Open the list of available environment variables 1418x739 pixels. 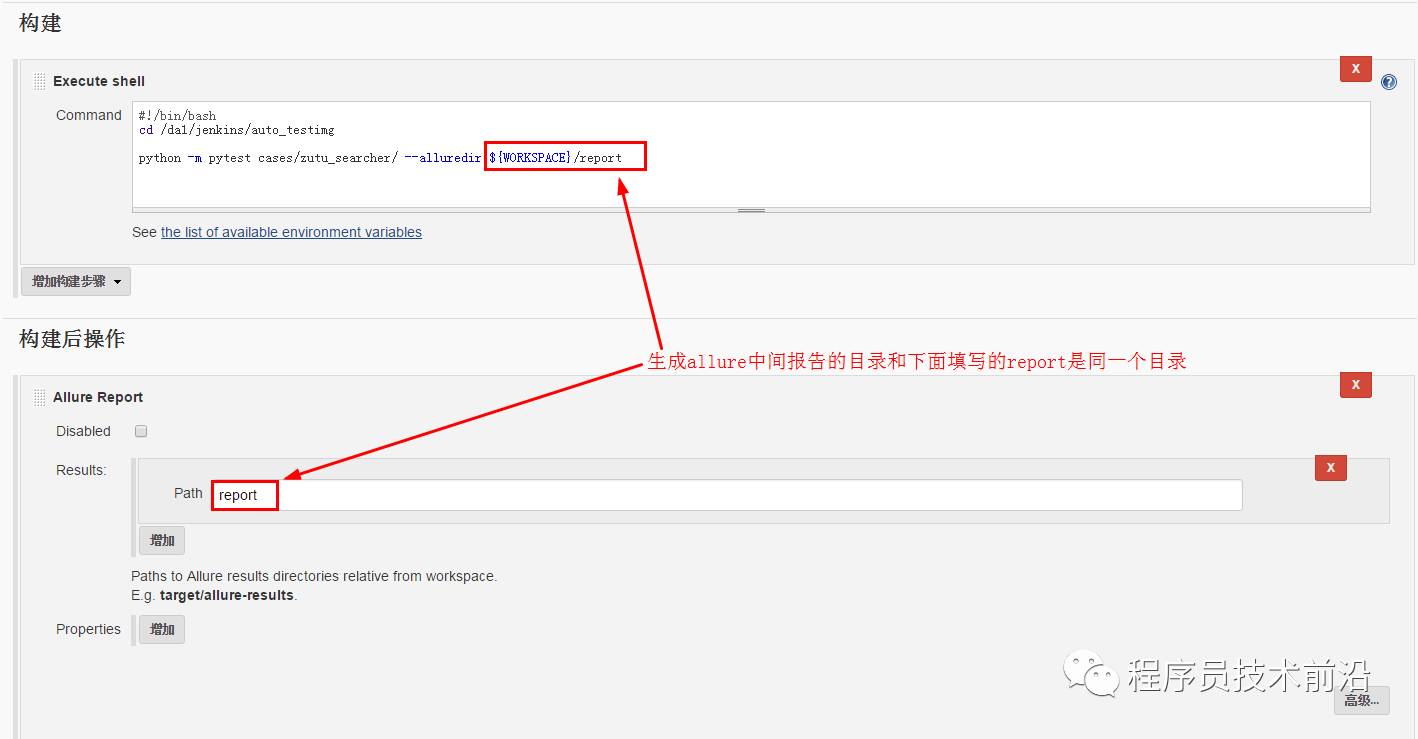pos(291,232)
